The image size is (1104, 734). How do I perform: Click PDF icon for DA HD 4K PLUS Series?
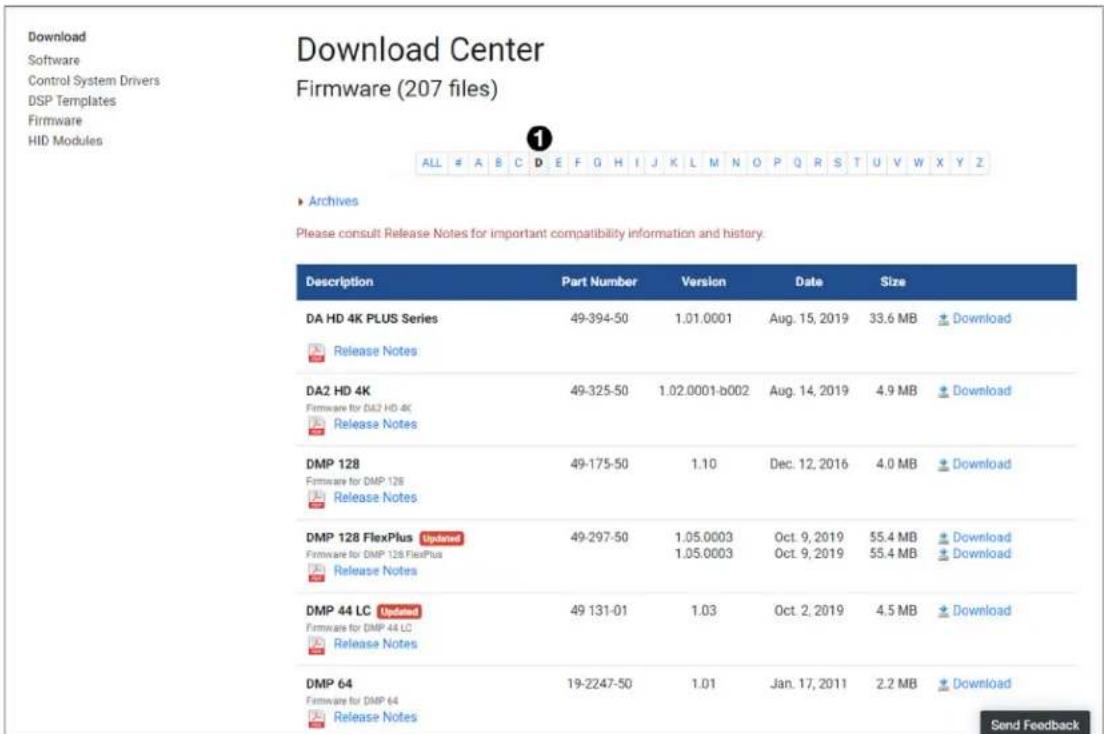[316, 352]
